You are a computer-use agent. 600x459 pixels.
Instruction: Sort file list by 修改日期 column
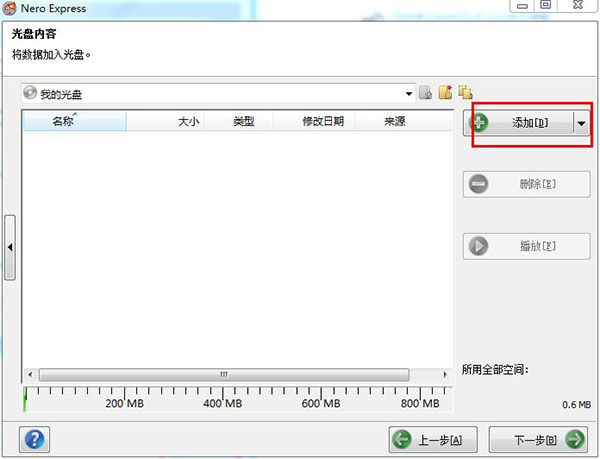[x=322, y=122]
